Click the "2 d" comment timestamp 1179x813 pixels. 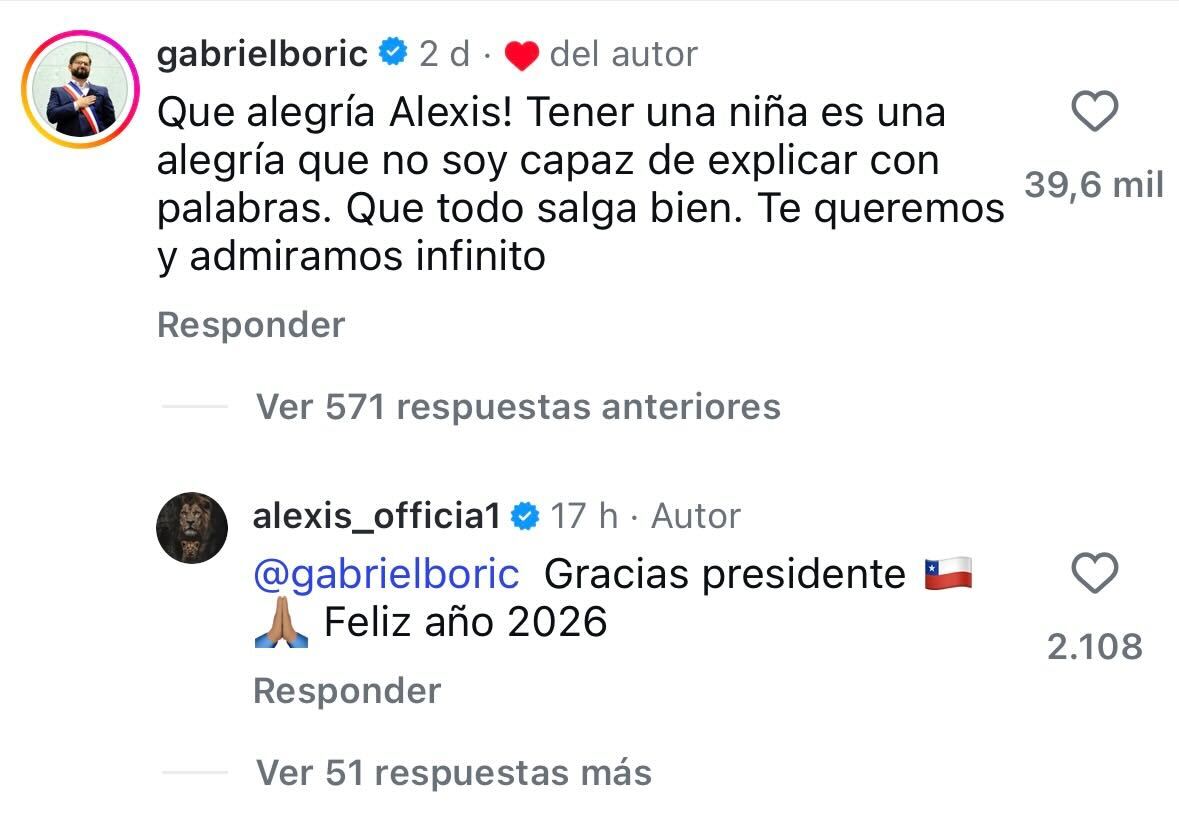click(444, 53)
